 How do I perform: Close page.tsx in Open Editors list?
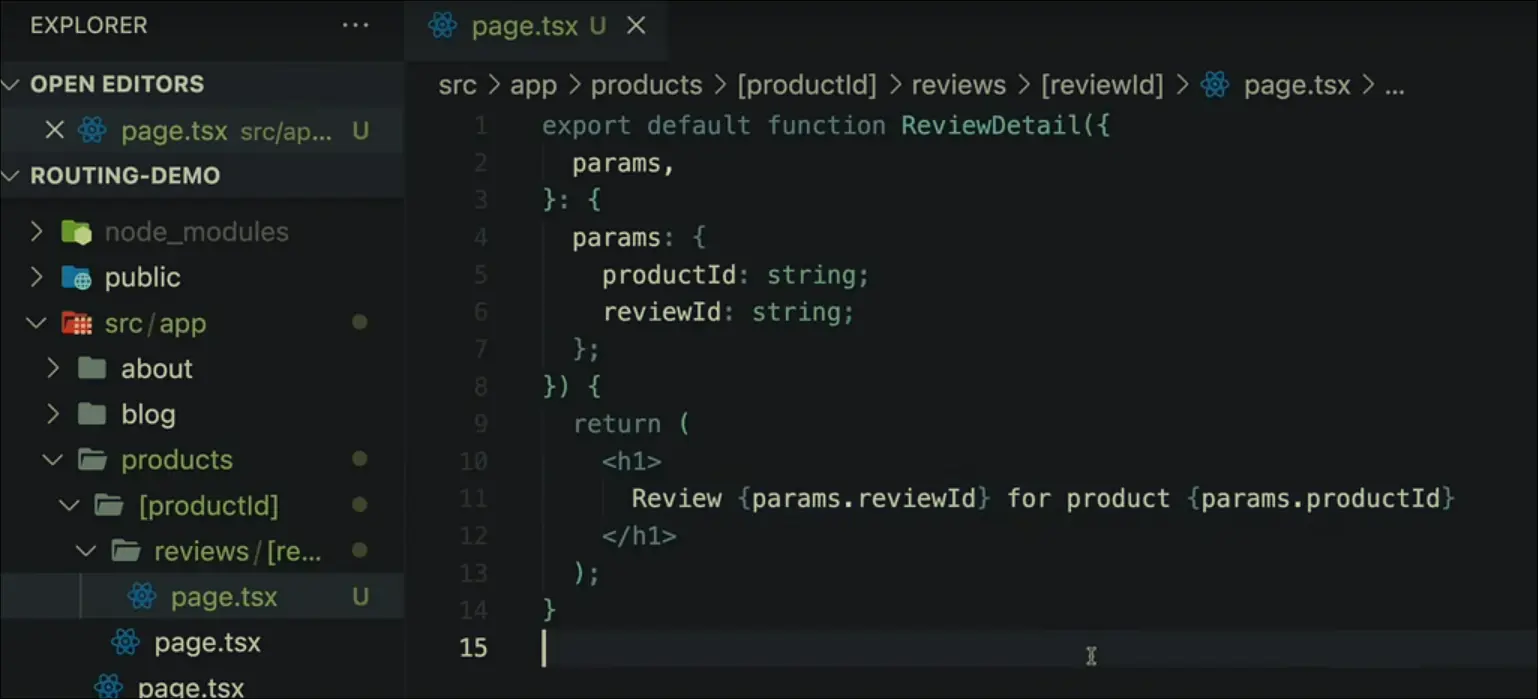point(55,131)
